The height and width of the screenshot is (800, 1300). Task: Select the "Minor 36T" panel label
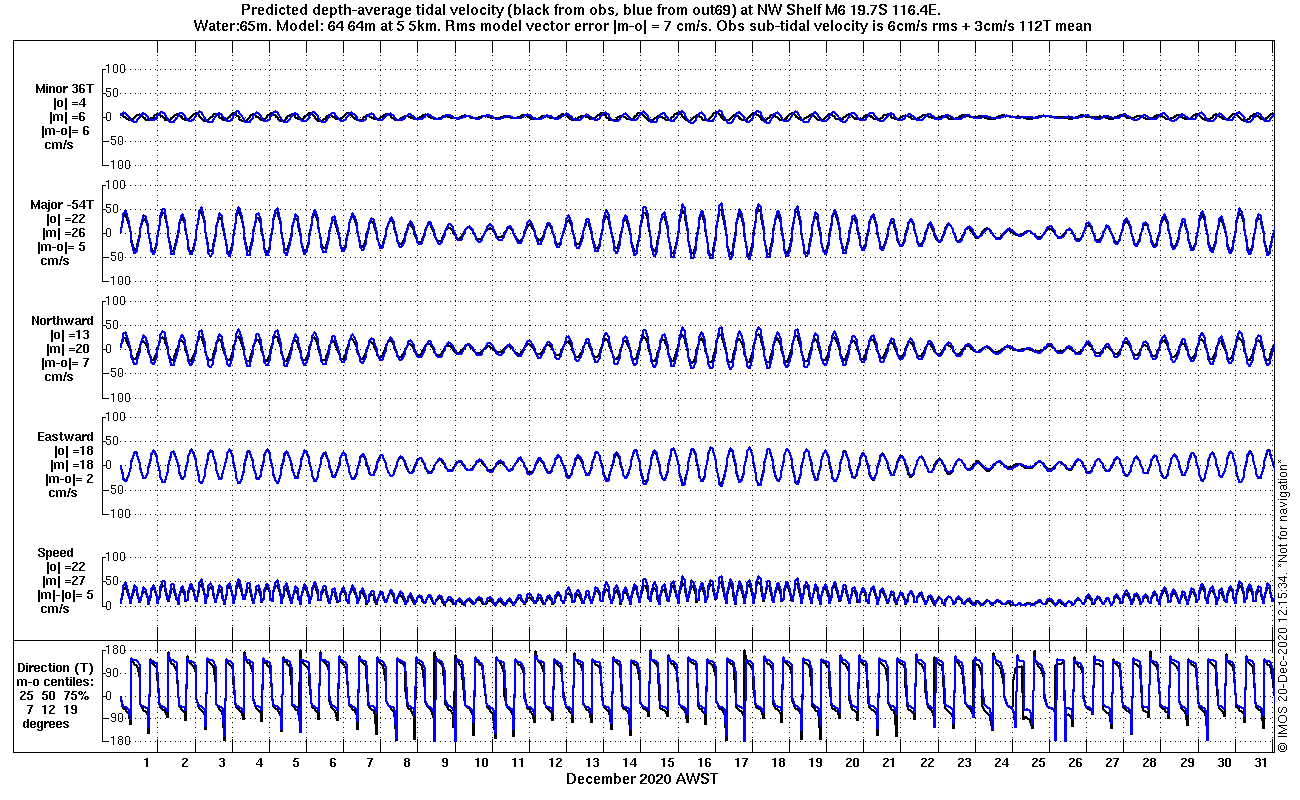coord(65,89)
